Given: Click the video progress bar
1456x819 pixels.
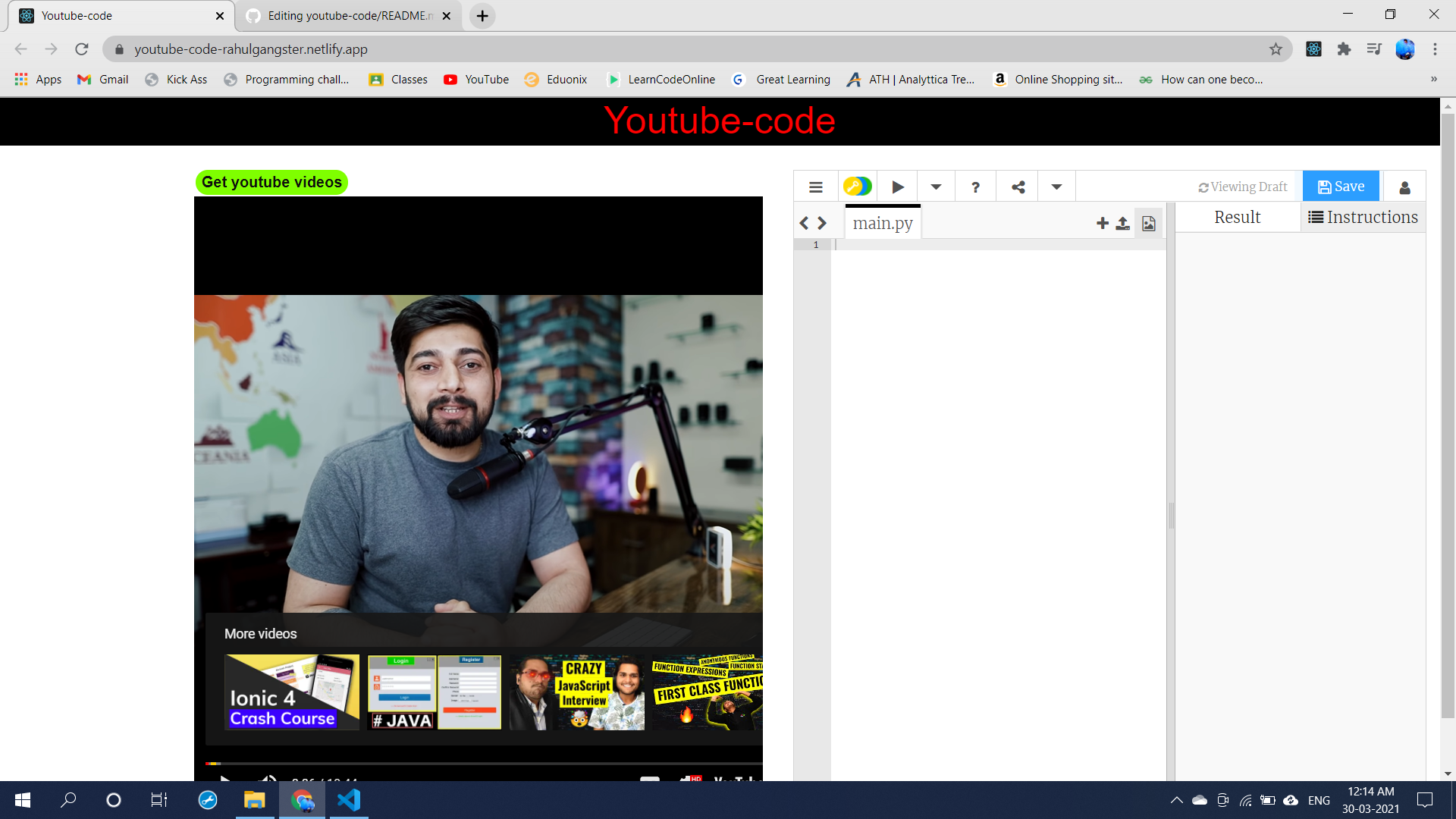Looking at the screenshot, I should 484,764.
